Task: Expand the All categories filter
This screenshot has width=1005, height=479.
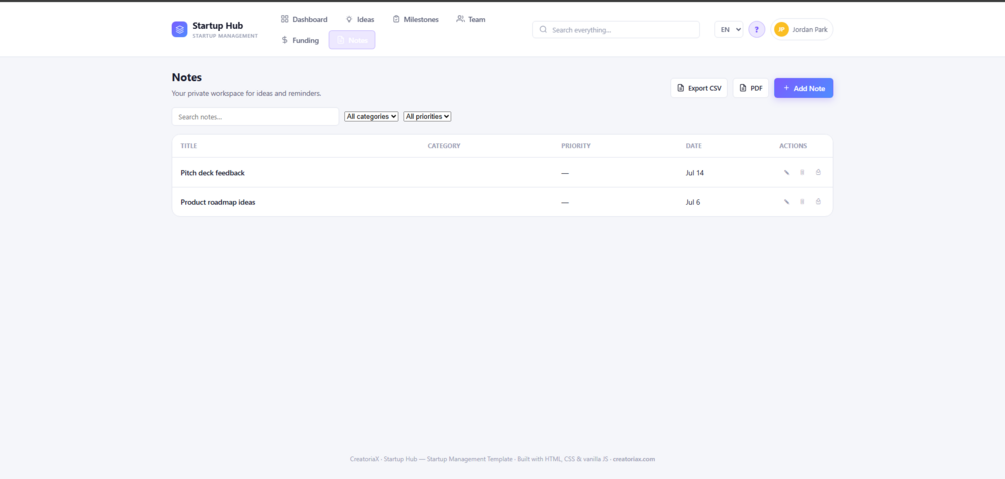Action: [x=371, y=117]
